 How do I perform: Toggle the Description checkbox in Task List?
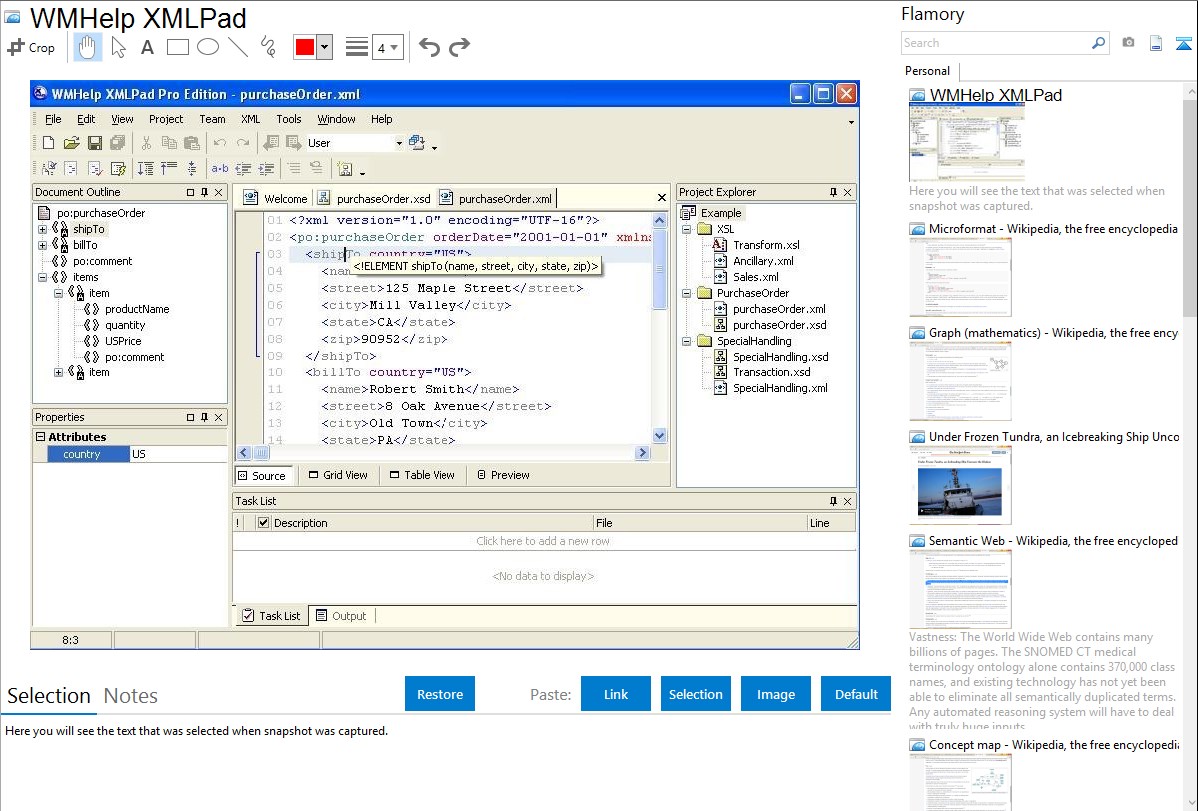click(x=264, y=522)
